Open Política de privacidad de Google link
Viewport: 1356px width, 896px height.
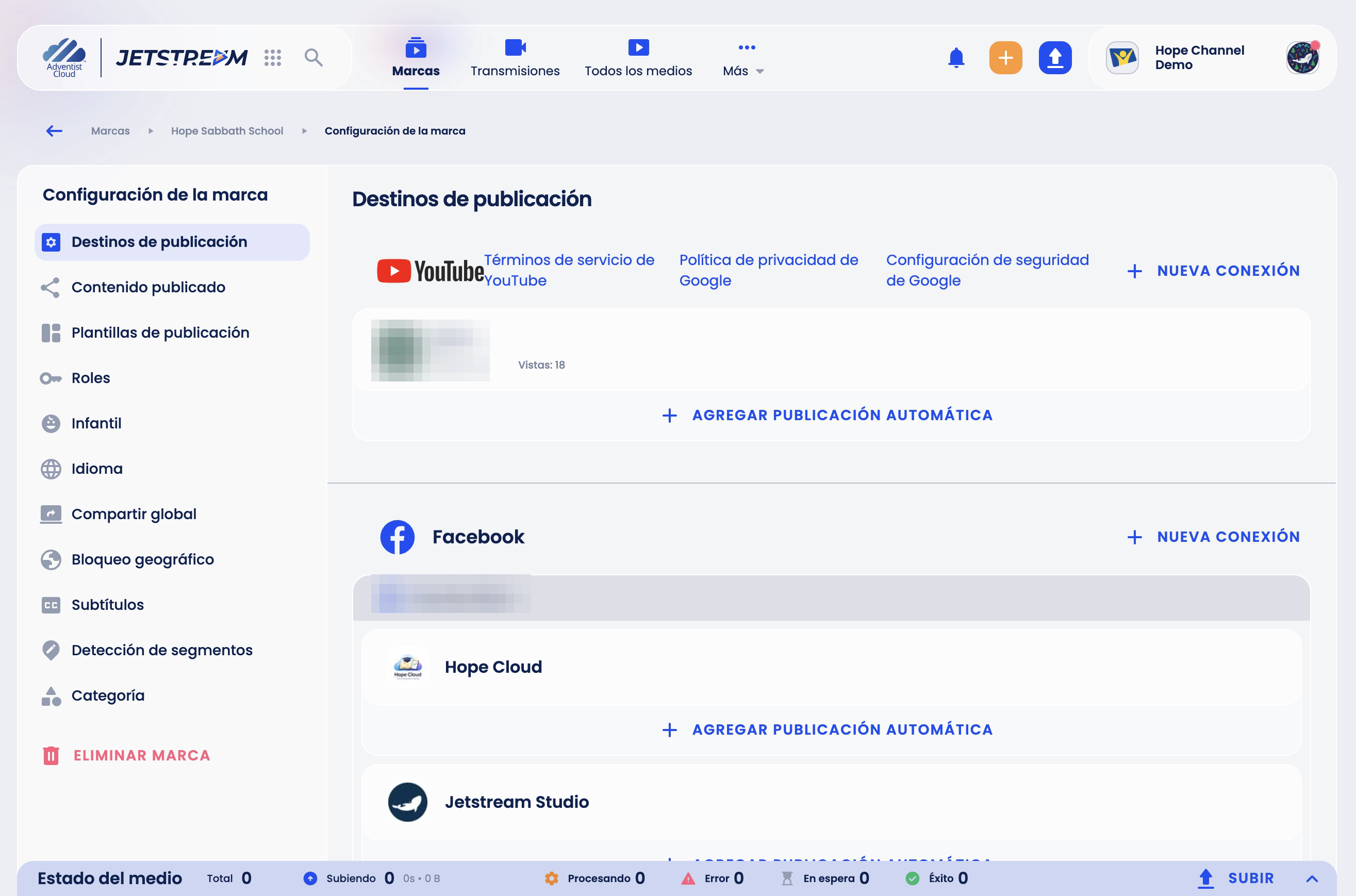click(x=769, y=270)
